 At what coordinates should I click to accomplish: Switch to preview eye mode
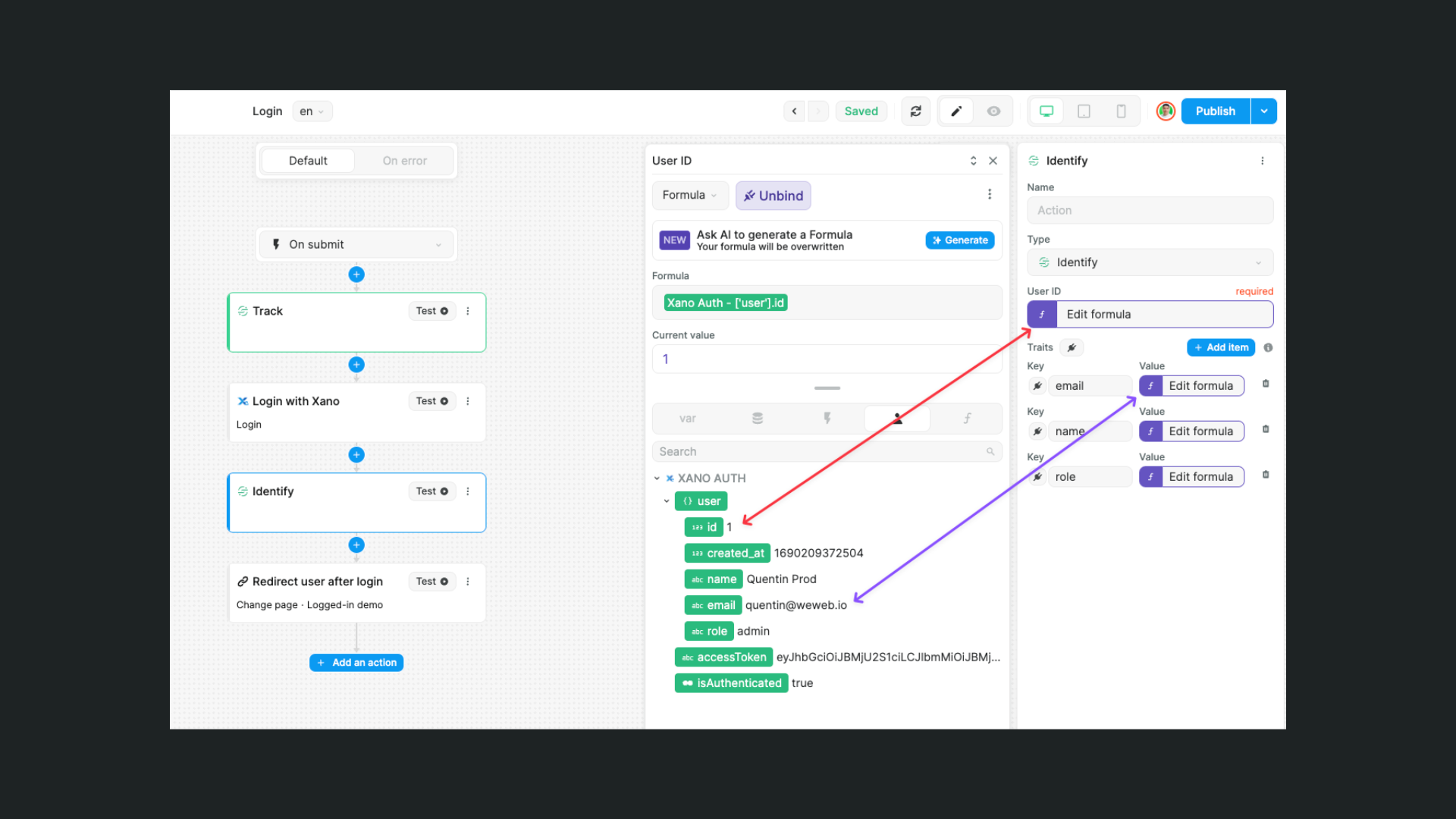[993, 111]
